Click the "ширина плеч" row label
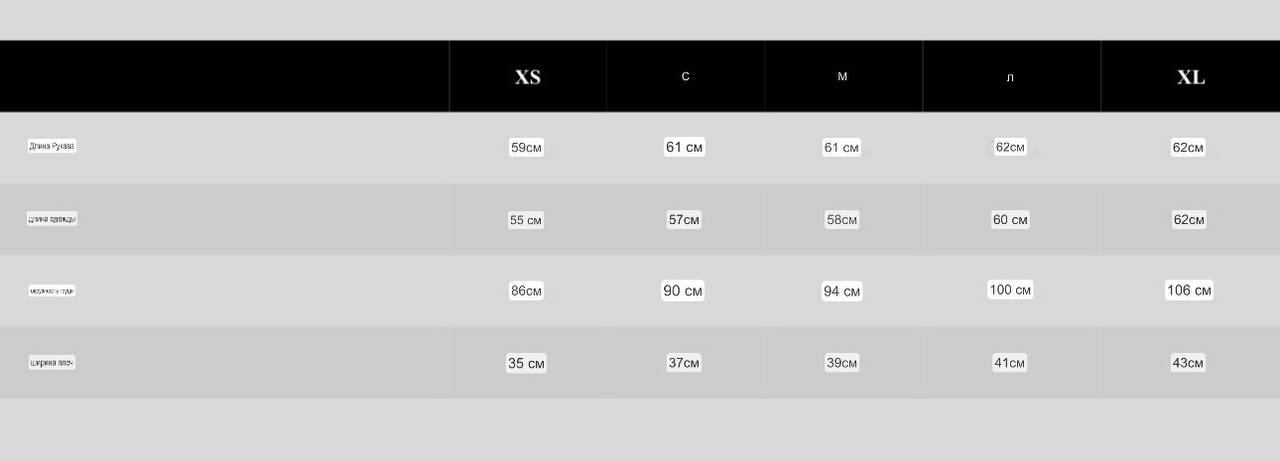 tap(52, 362)
